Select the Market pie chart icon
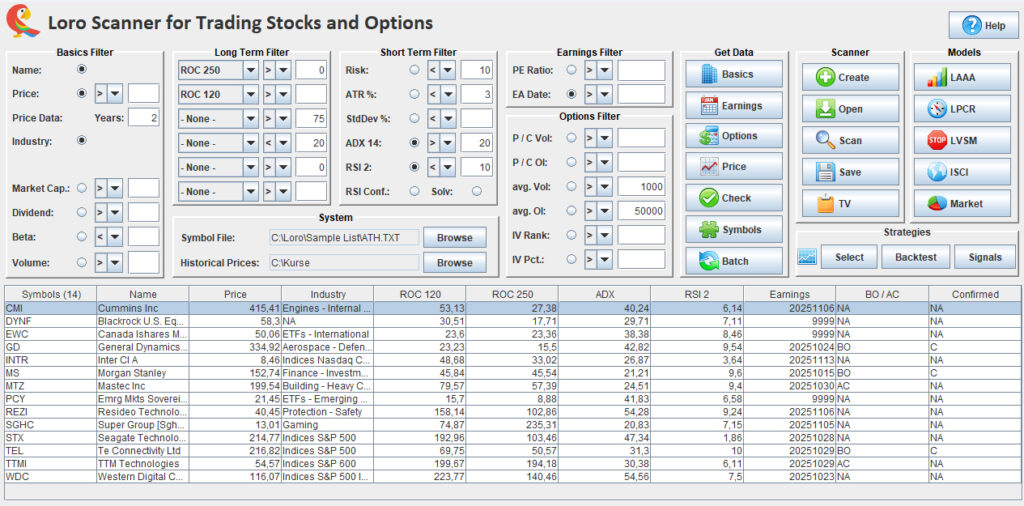 [937, 203]
